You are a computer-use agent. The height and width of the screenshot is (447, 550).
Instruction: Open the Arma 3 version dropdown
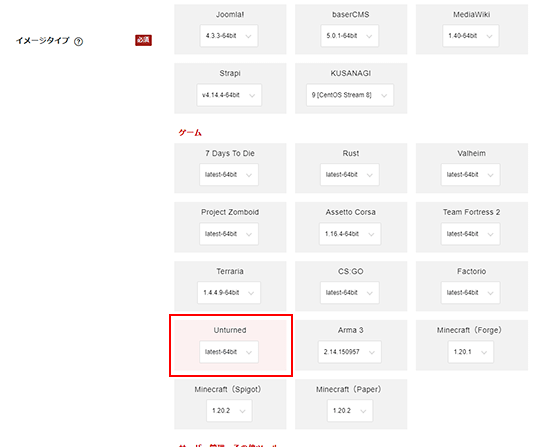(350, 352)
